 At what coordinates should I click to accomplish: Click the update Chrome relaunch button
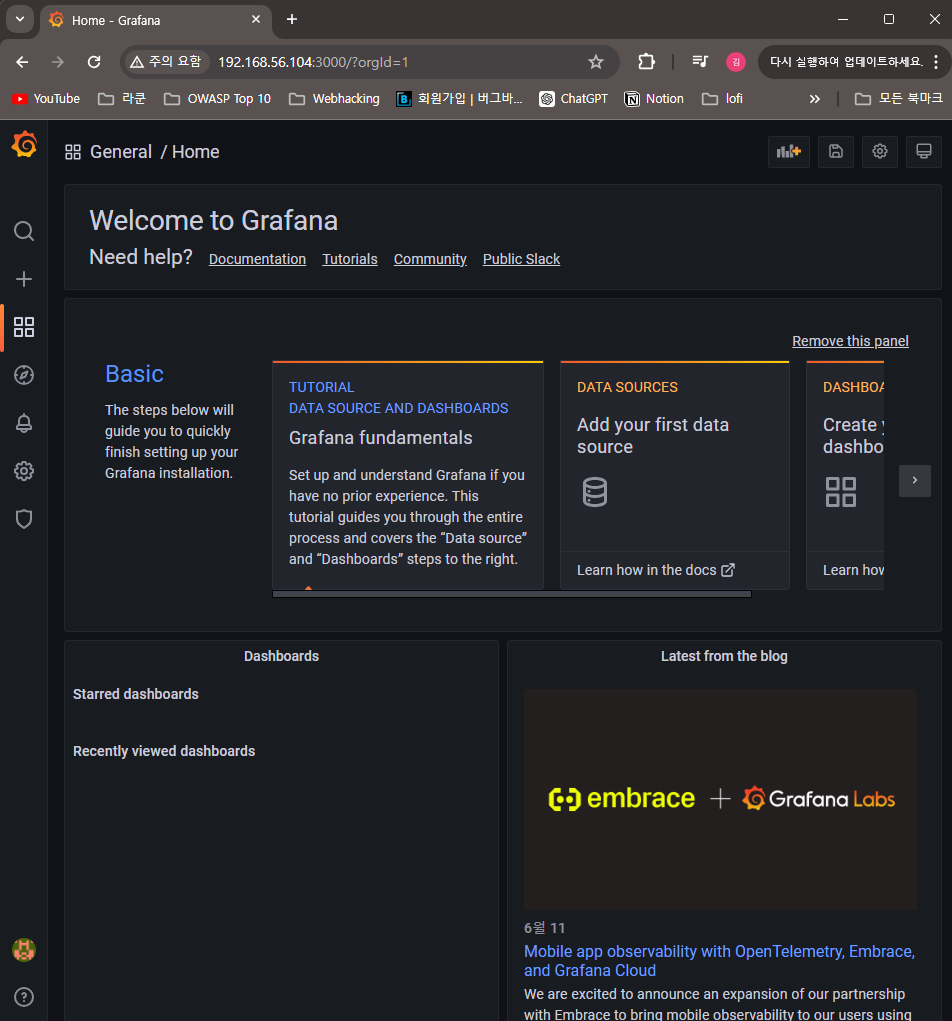tap(845, 62)
